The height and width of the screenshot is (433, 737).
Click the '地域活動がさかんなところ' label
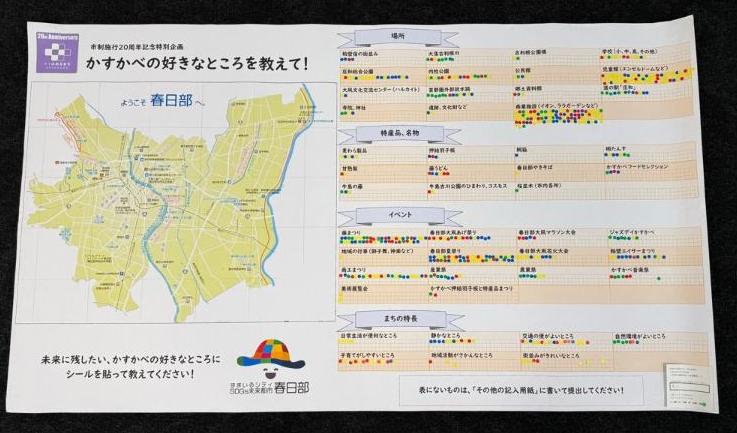(x=462, y=356)
